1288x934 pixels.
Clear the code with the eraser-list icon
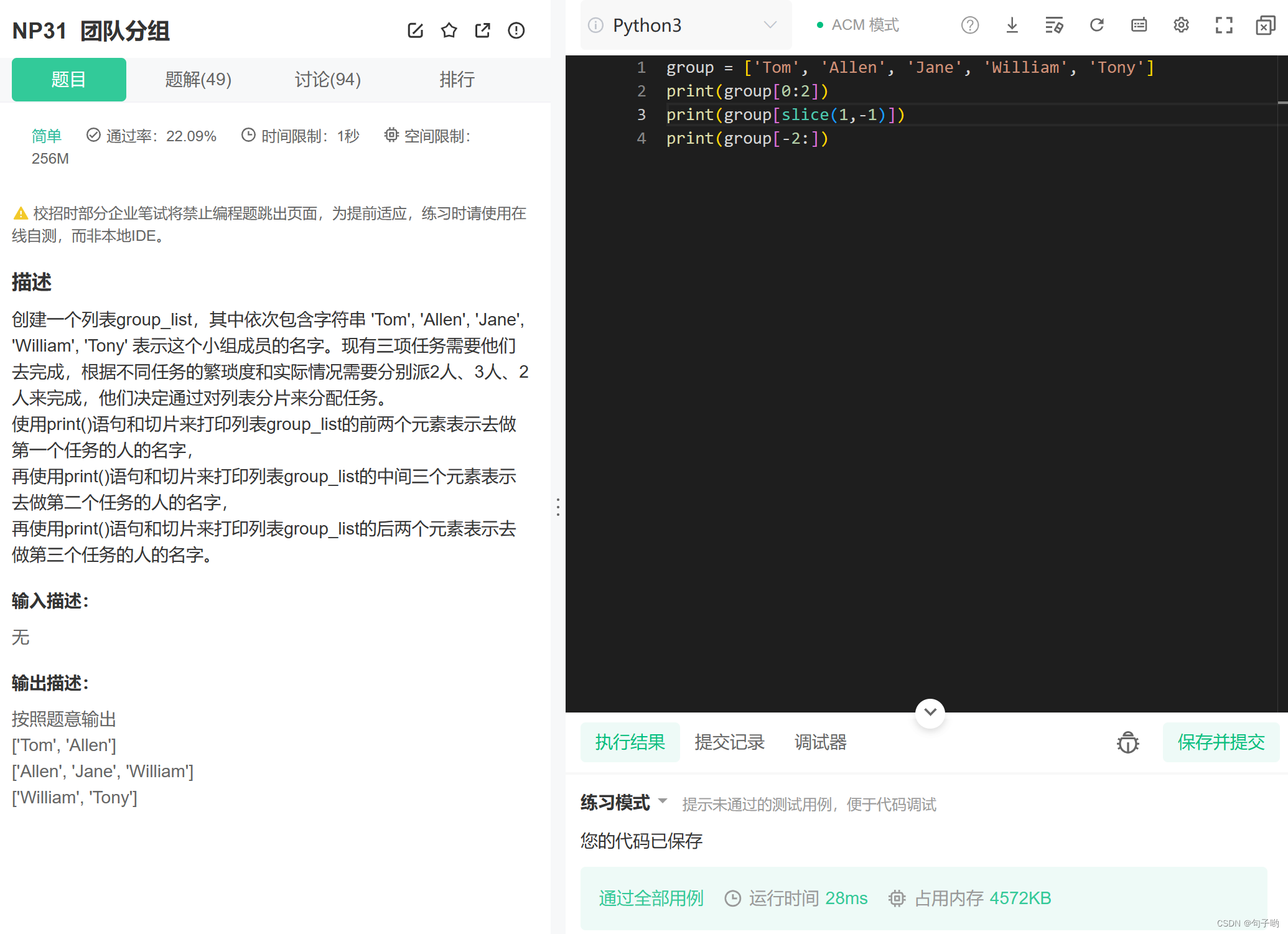point(1054,25)
